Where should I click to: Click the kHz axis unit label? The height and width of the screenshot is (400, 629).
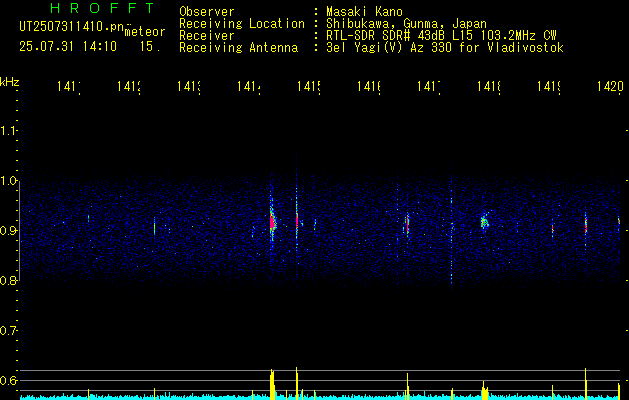click(x=10, y=82)
